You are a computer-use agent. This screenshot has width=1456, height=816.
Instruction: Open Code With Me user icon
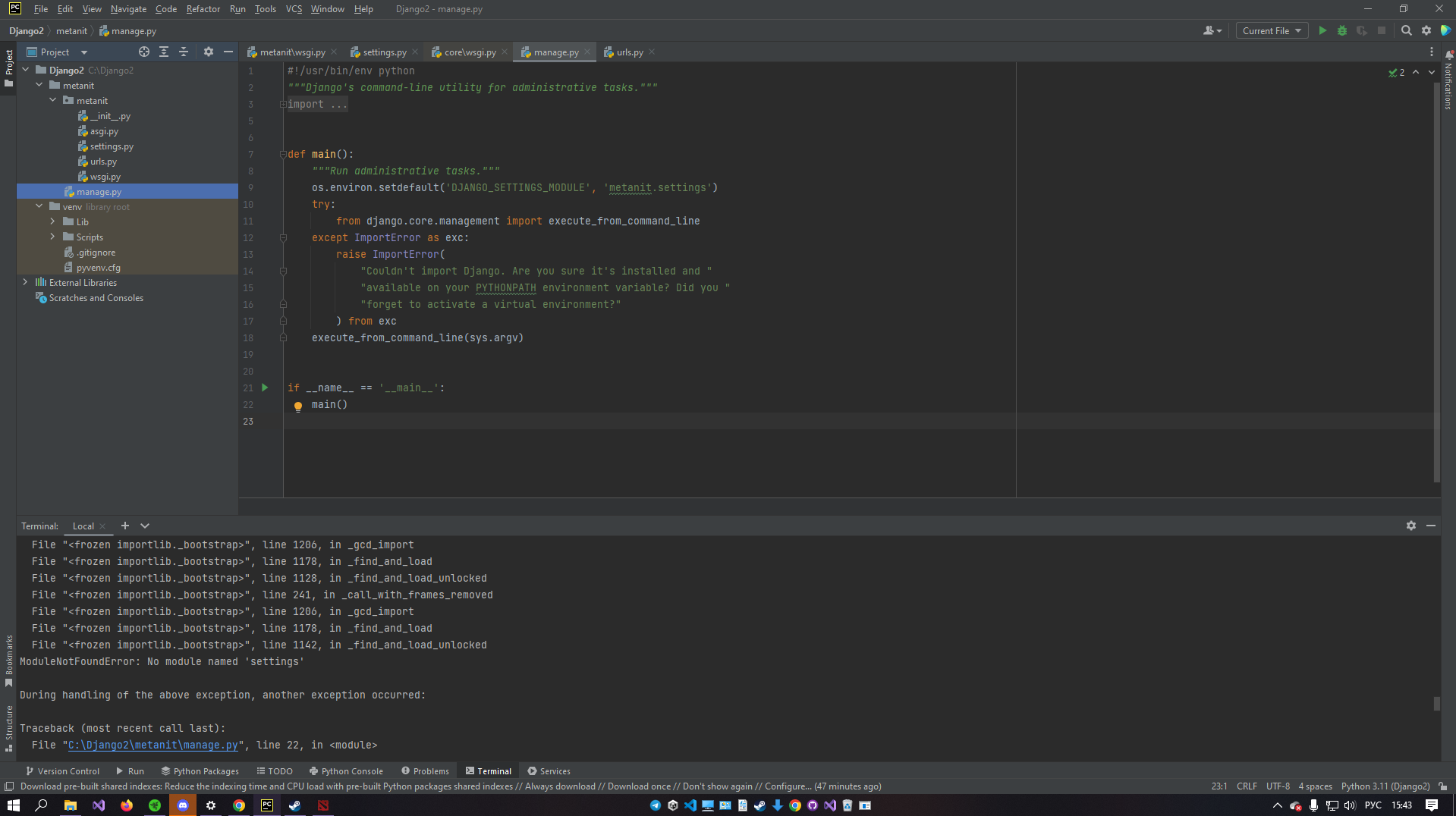click(x=1212, y=30)
